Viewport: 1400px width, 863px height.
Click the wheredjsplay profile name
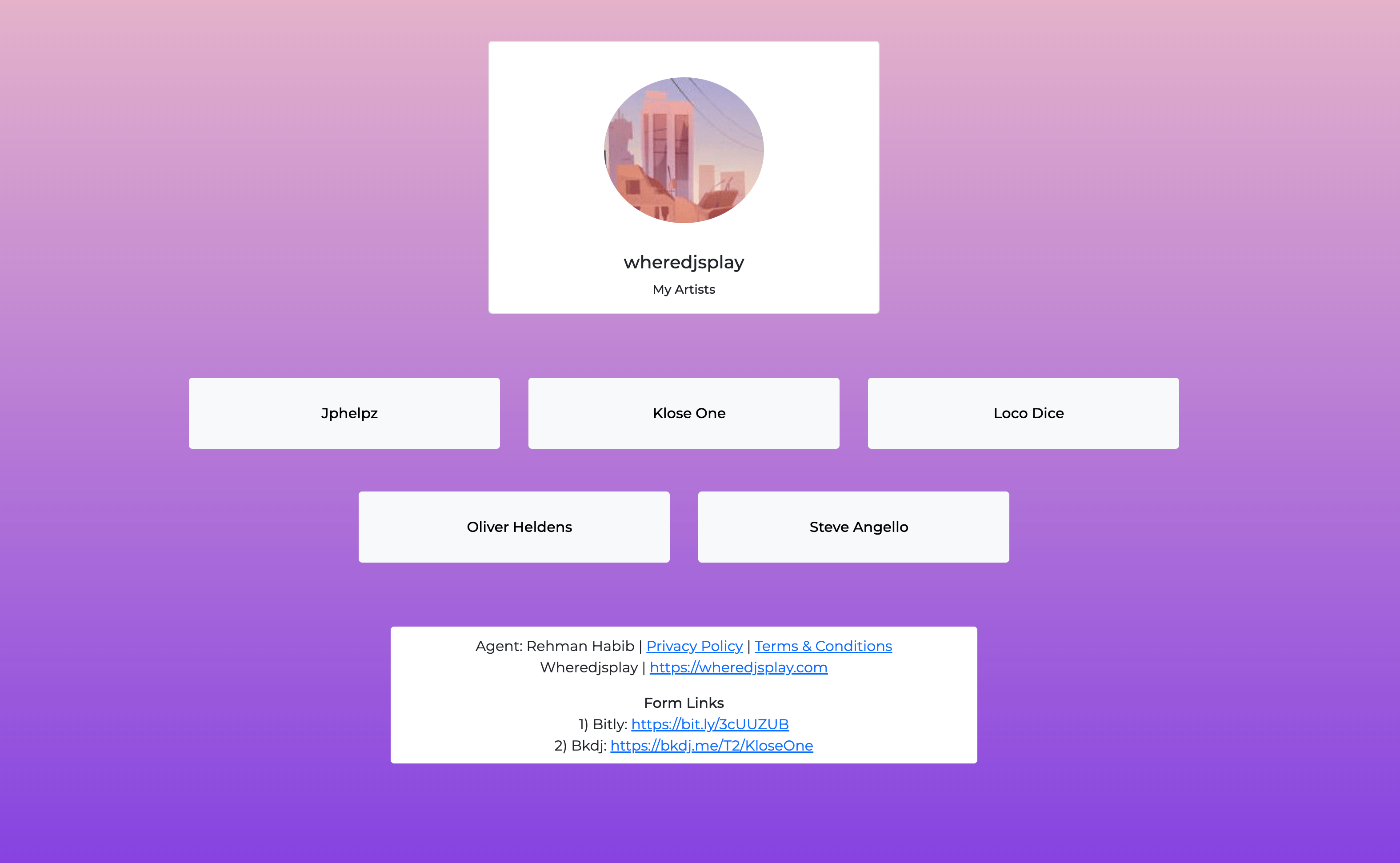click(x=684, y=262)
